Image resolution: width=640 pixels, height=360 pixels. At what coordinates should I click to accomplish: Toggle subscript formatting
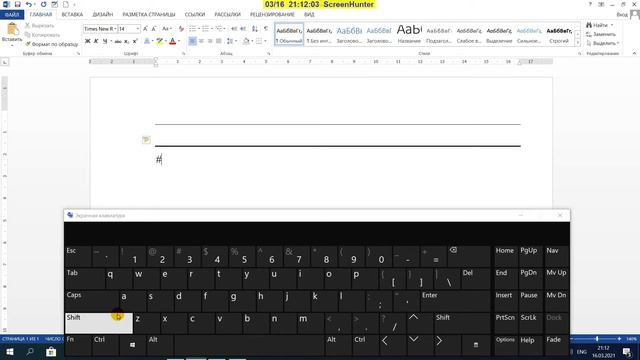tap(127, 41)
